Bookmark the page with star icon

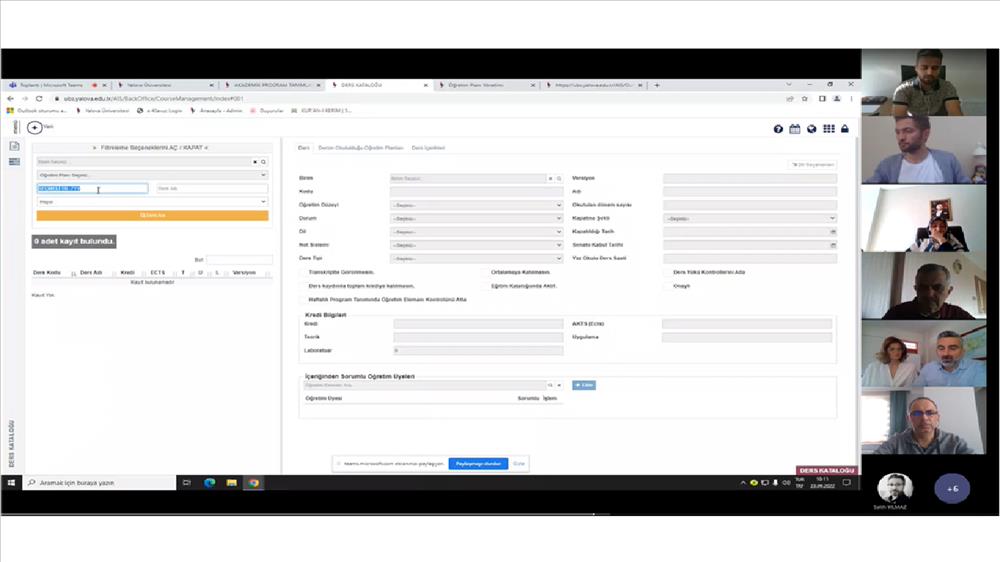coord(805,98)
